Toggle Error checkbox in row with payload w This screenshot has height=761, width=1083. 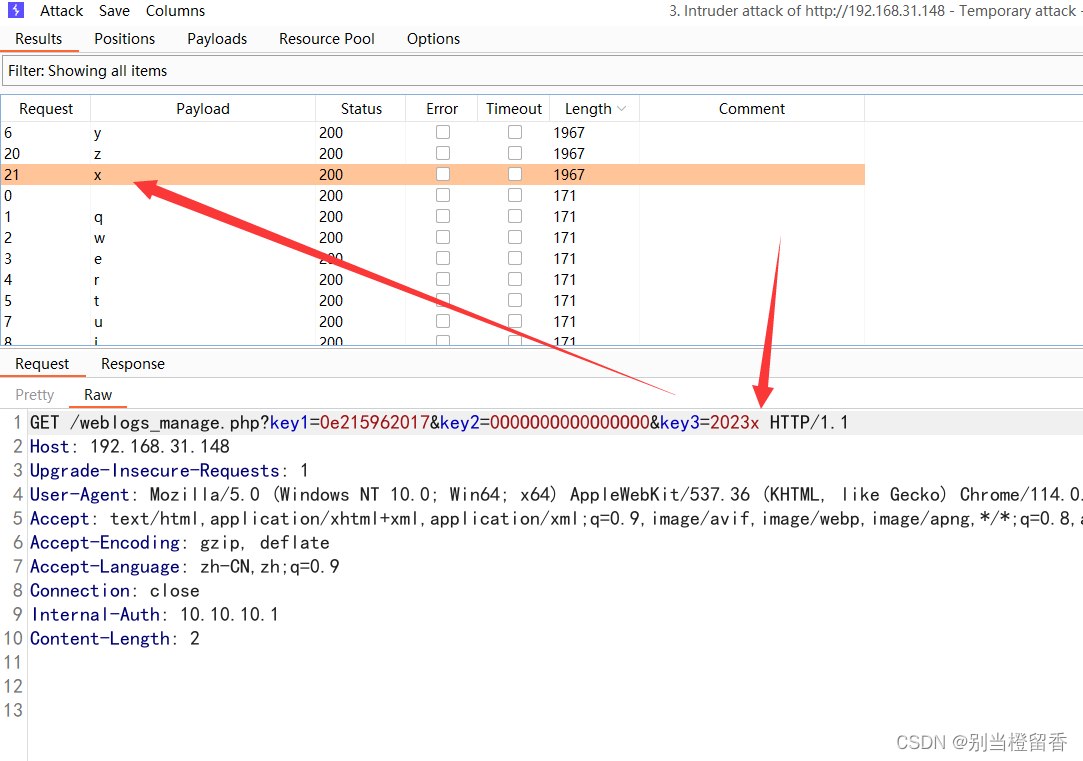click(443, 237)
